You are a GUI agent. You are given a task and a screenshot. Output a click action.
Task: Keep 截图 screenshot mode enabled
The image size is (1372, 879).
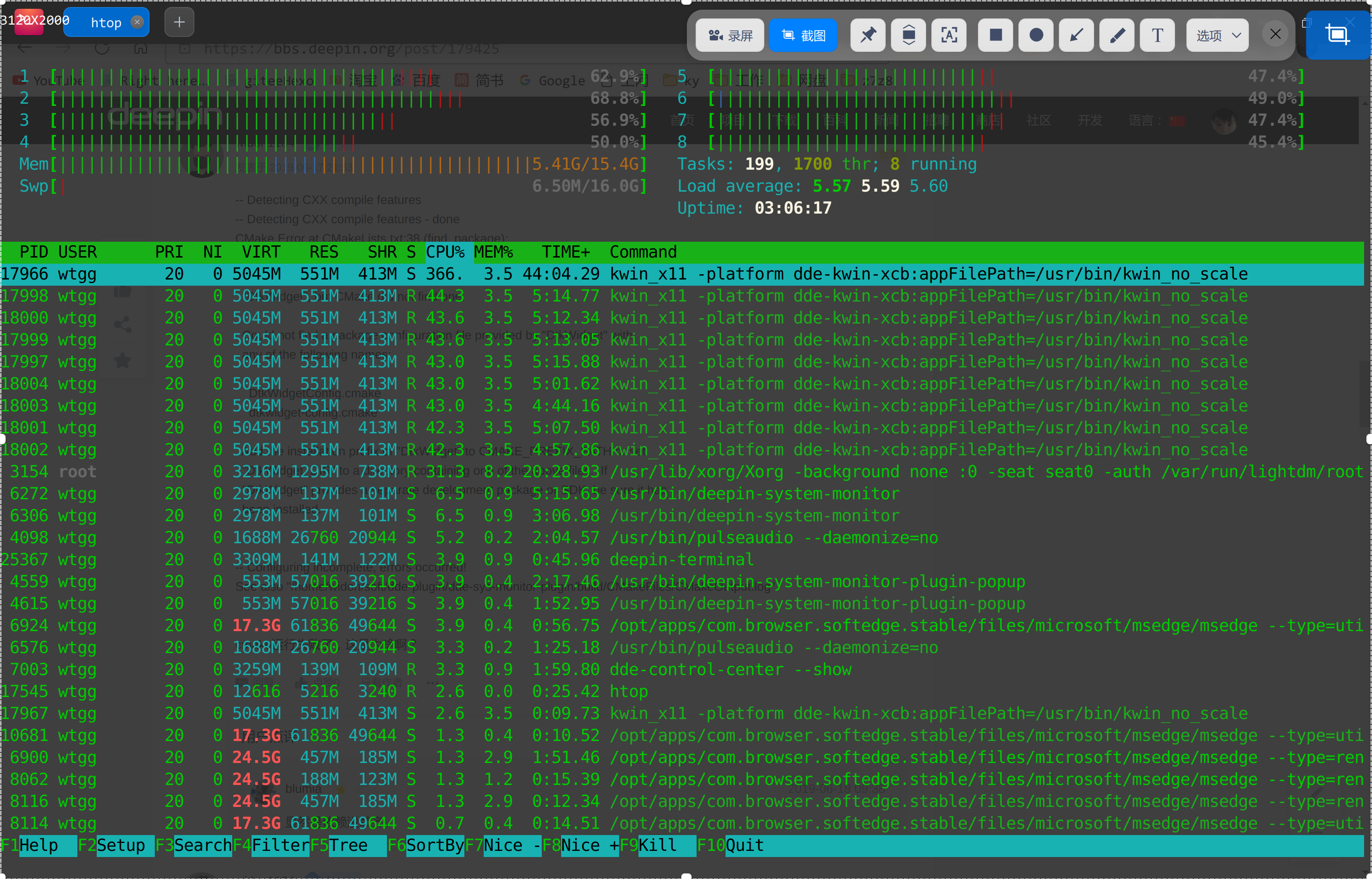[803, 35]
